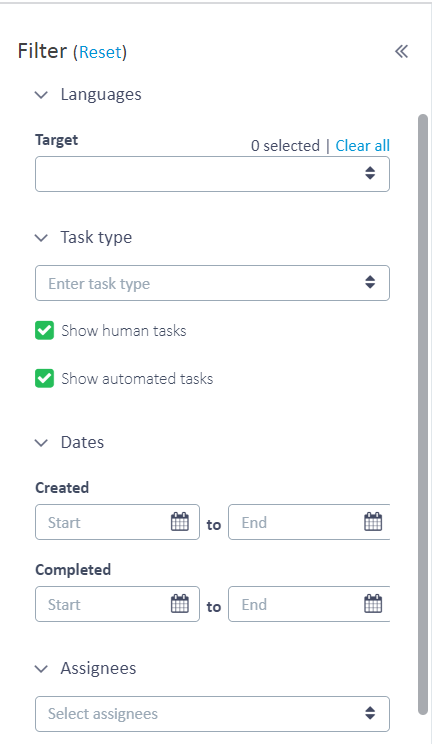Collapse the Assignees section
432x744 pixels.
click(42, 669)
